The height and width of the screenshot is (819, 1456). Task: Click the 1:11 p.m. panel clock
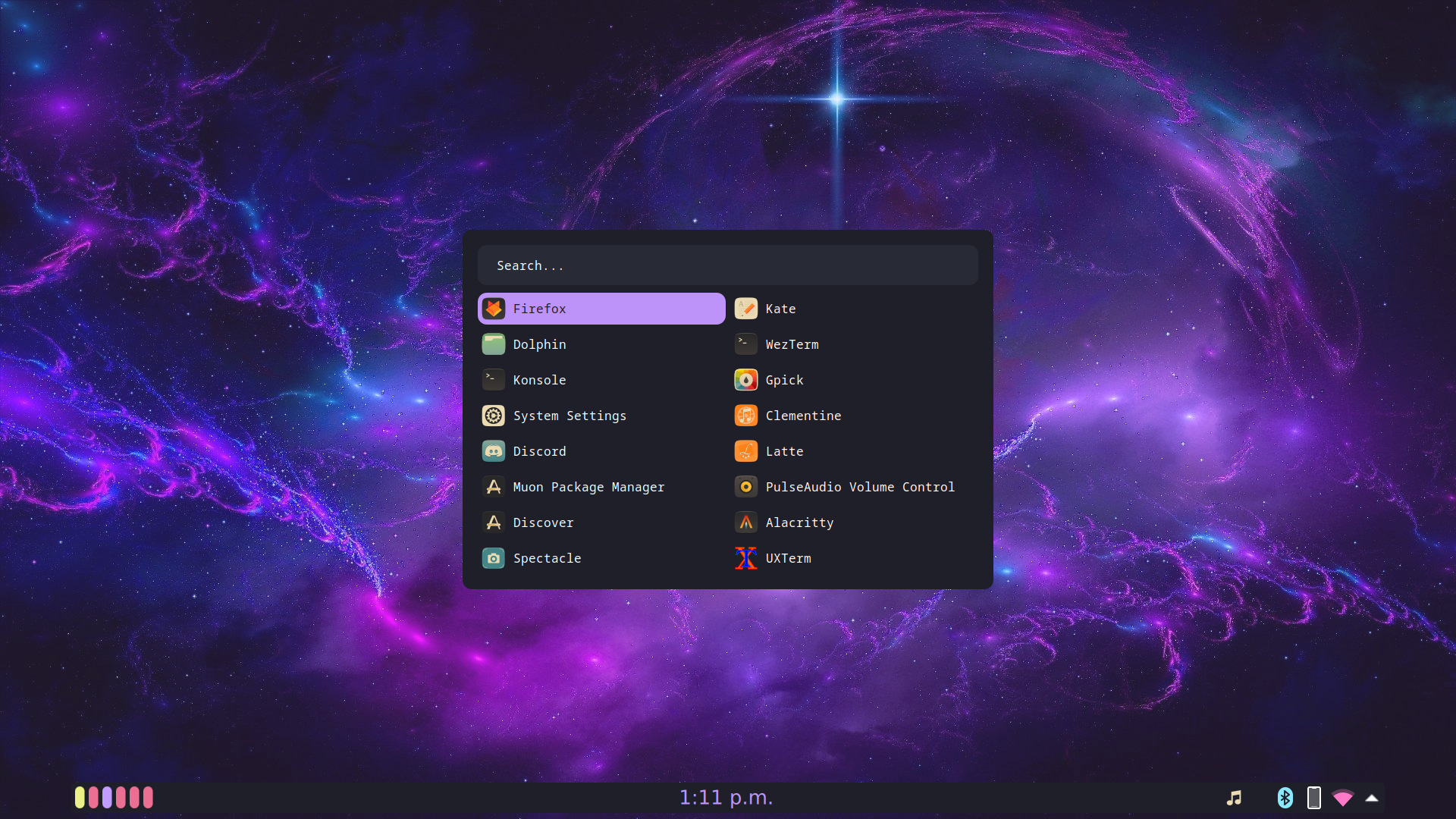coord(726,798)
